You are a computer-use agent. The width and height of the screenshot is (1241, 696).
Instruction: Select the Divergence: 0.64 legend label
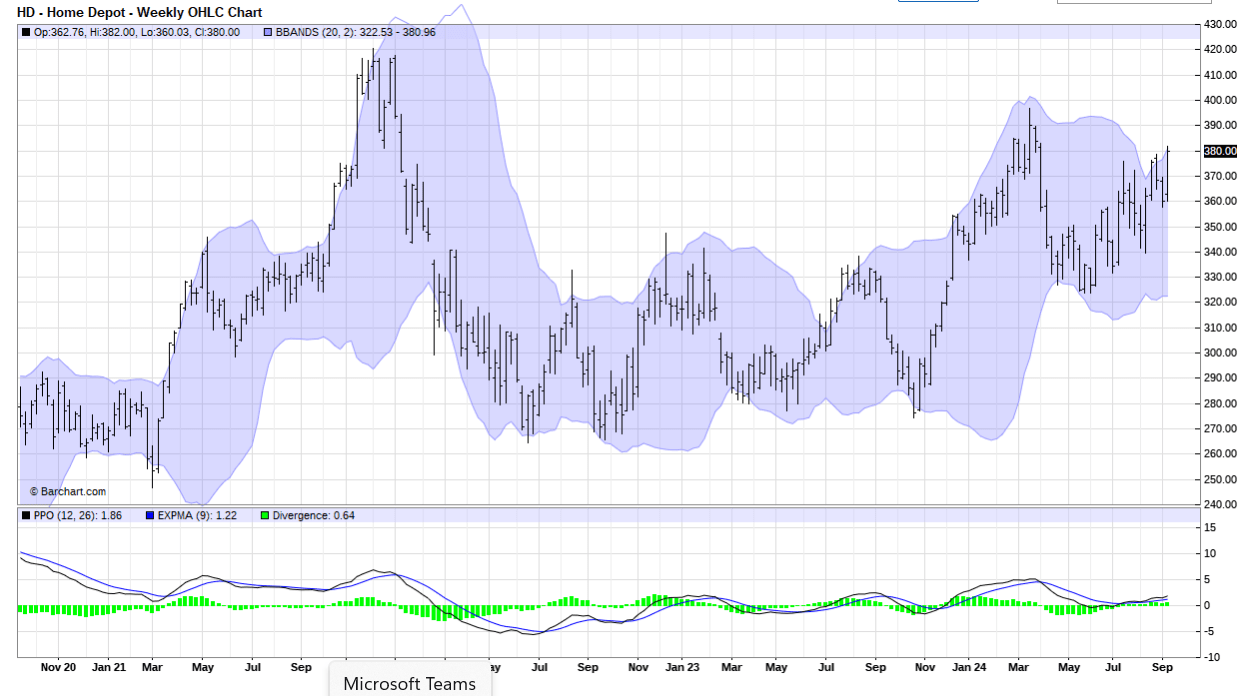pos(314,516)
